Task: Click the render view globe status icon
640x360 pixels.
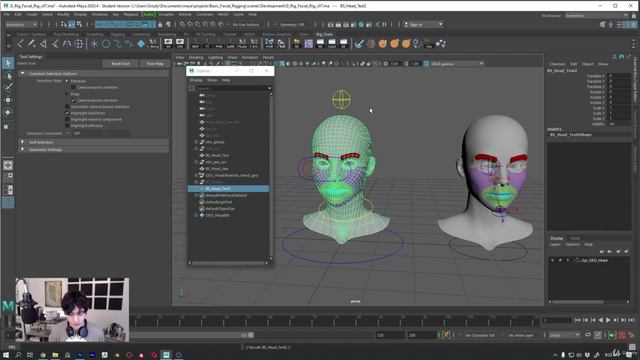Action: click(361, 24)
